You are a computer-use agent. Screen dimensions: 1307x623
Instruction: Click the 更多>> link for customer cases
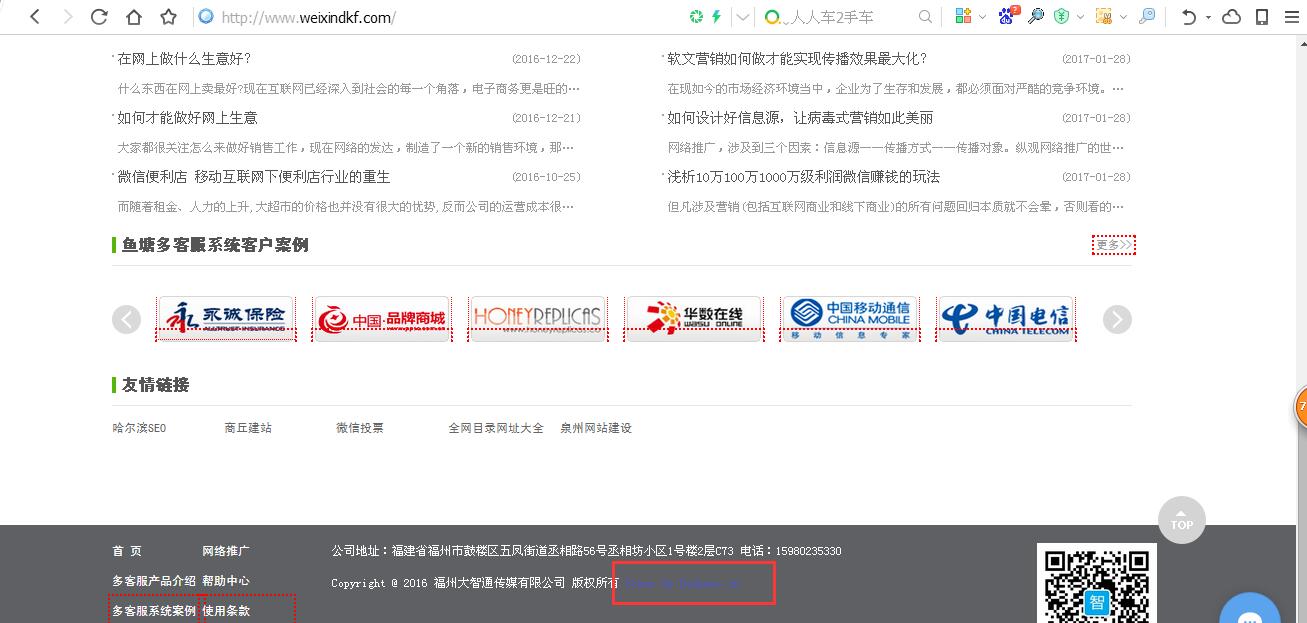click(1114, 245)
